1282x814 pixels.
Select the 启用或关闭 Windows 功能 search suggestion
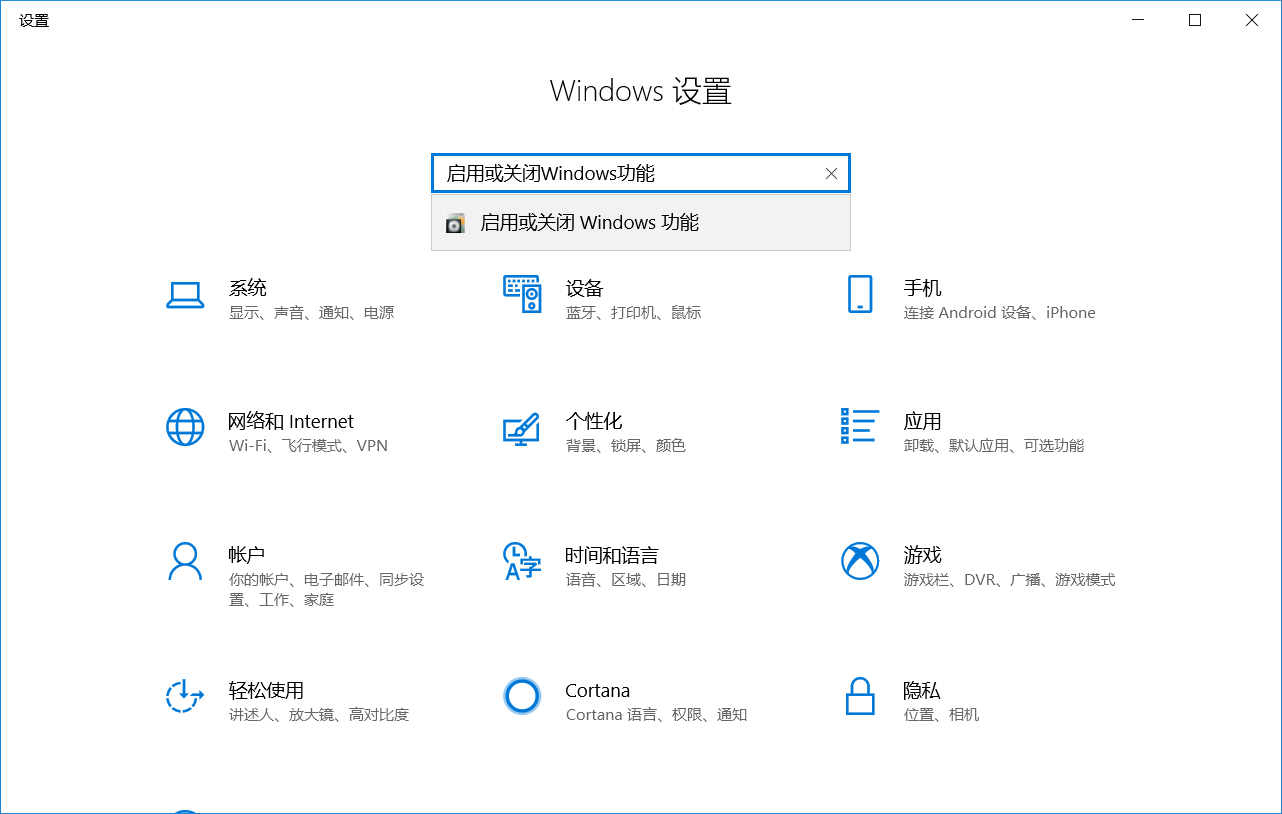[x=641, y=222]
